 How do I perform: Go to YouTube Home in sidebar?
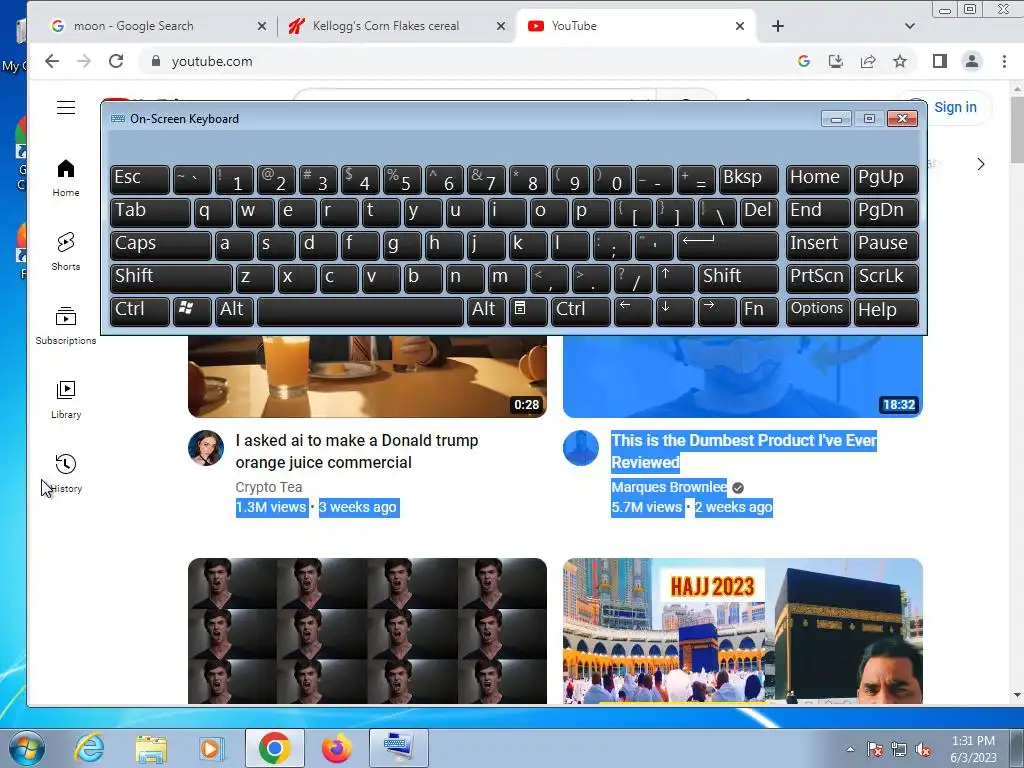(x=66, y=178)
